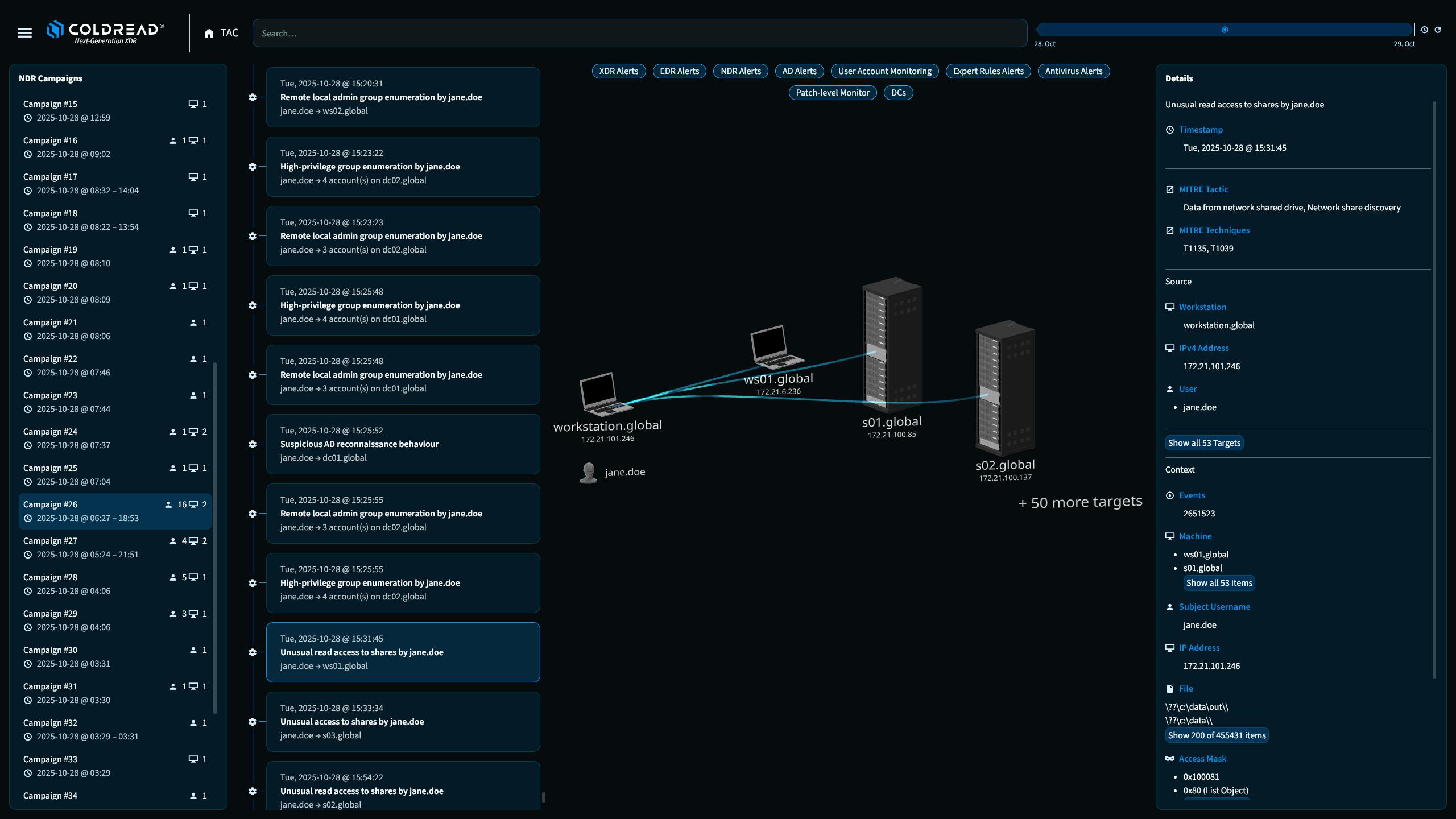Click the timeline range bar between 28-29 Oct
This screenshot has width=1456, height=819.
pyautogui.click(x=1224, y=30)
